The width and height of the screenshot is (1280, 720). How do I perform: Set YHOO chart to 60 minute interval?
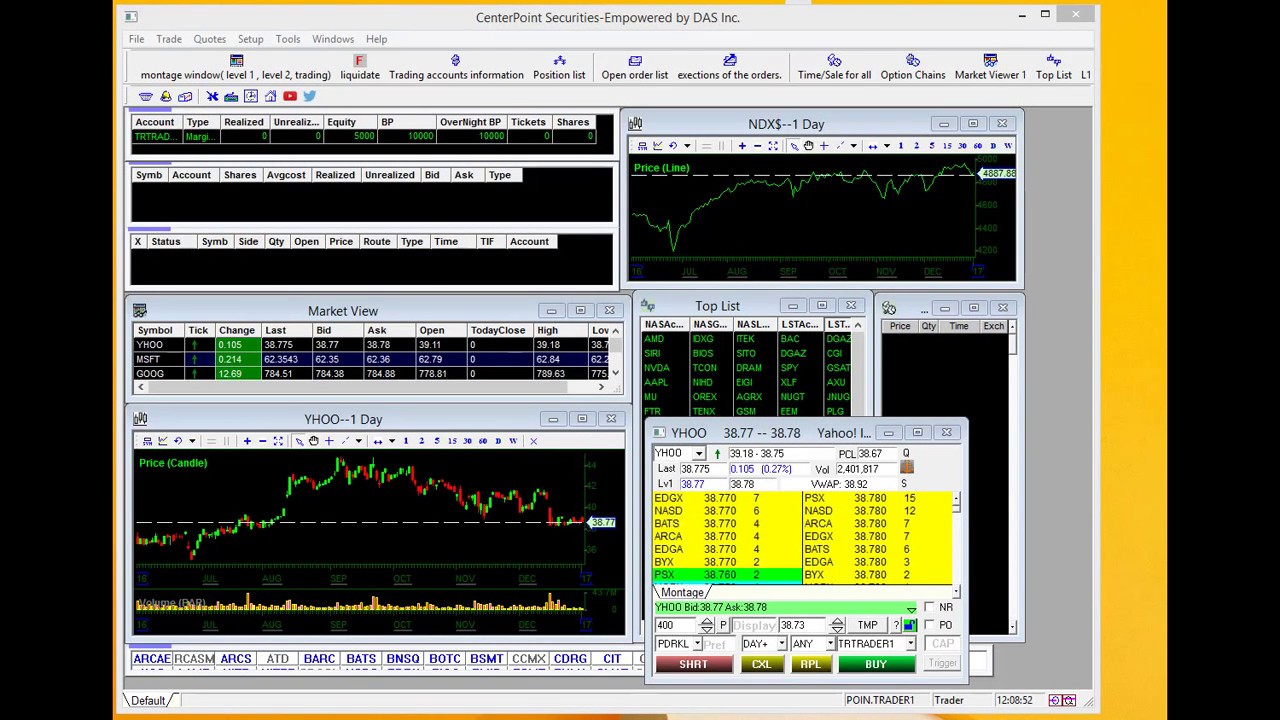click(x=483, y=441)
